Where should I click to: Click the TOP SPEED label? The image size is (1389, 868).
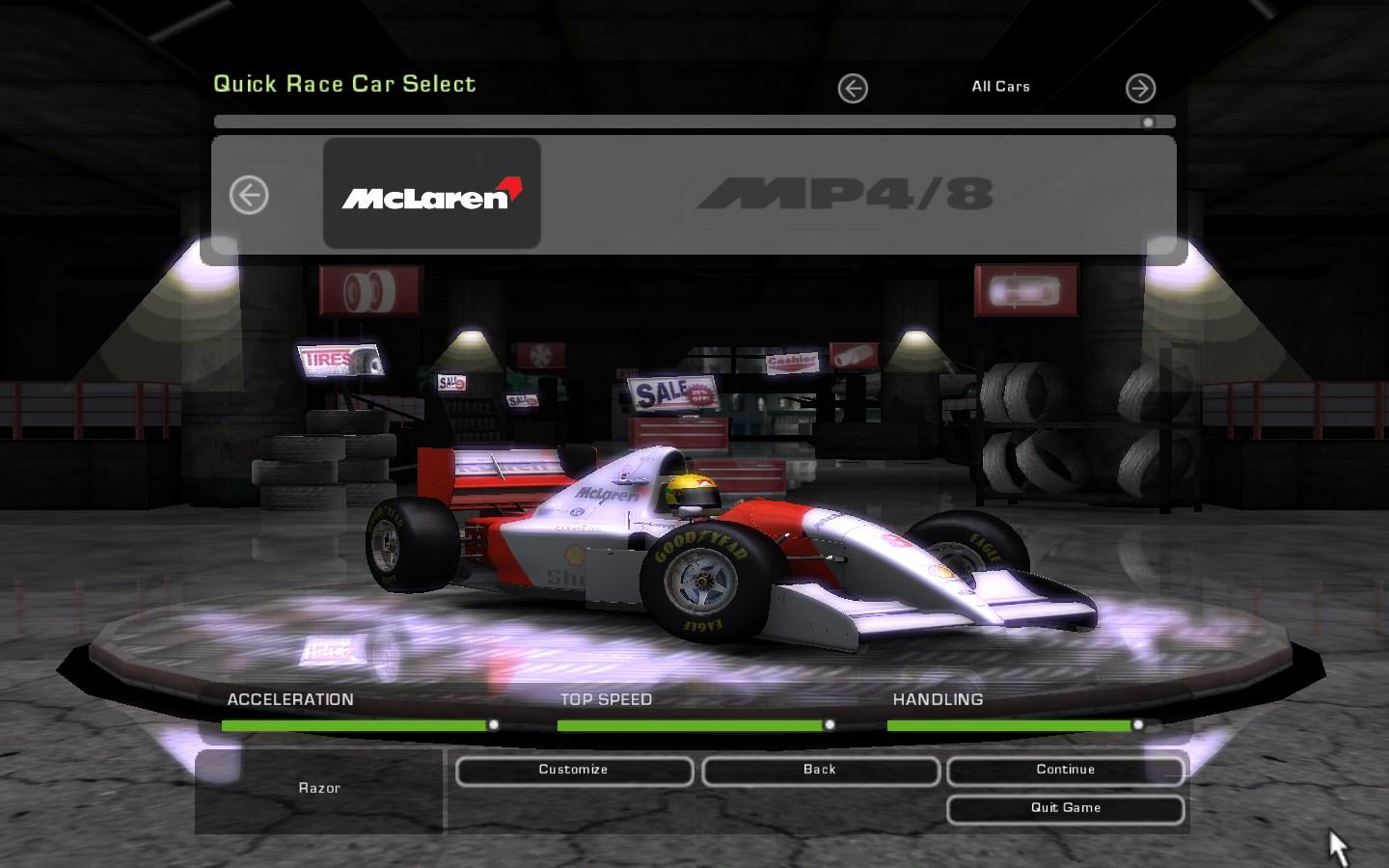tap(606, 700)
